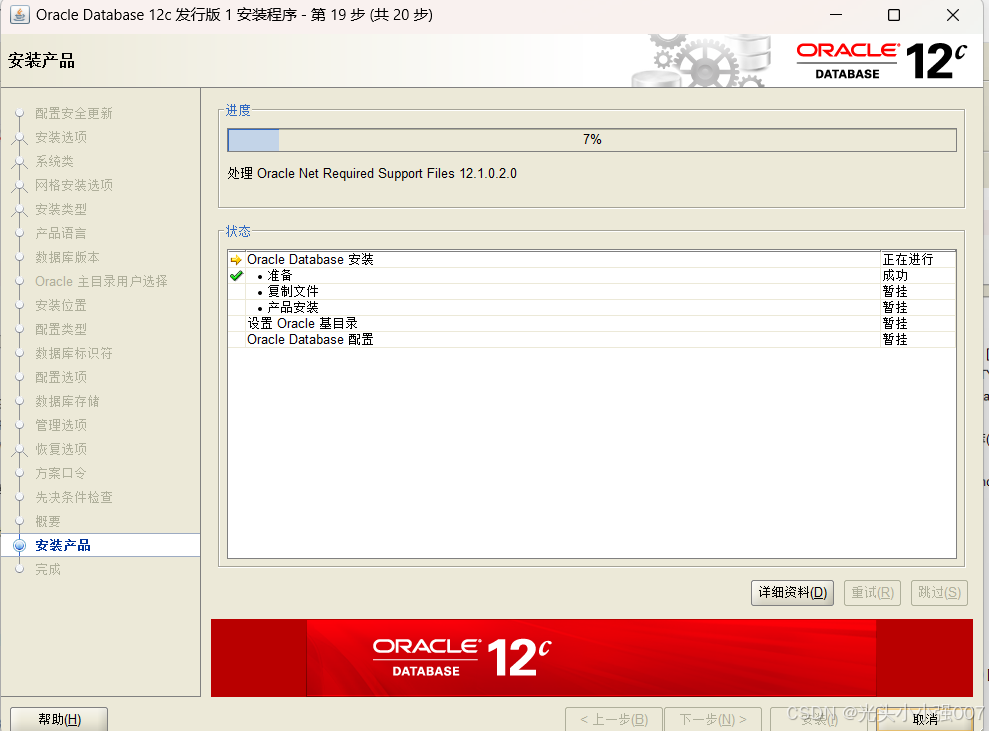The image size is (989, 731).
Task: Select the 数据库标识符 step in sidebar
Action: pos(74,353)
